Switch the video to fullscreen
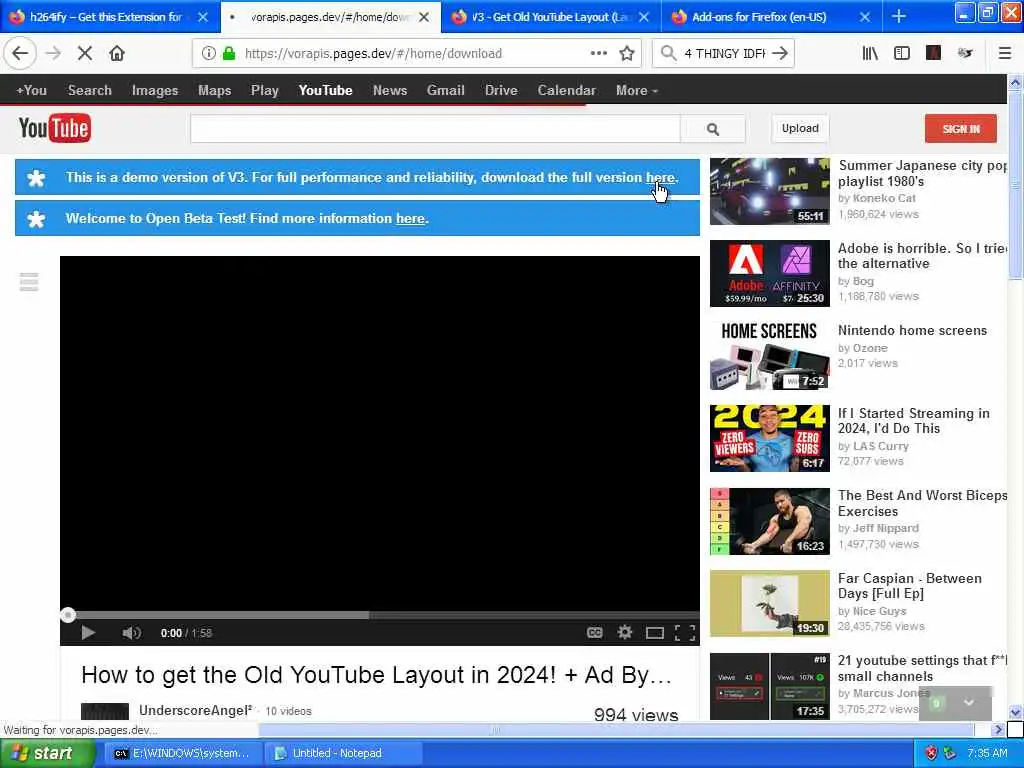This screenshot has height=768, width=1024. coord(684,632)
